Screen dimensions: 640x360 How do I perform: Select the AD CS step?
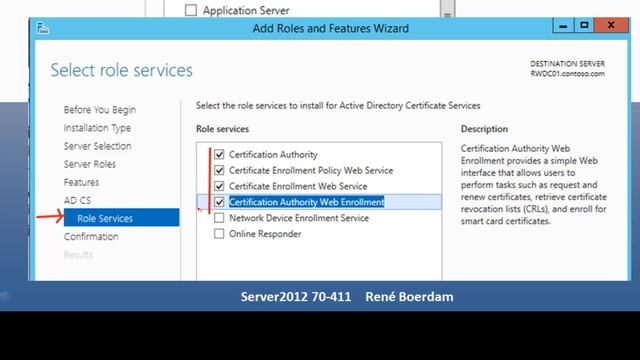(x=77, y=200)
